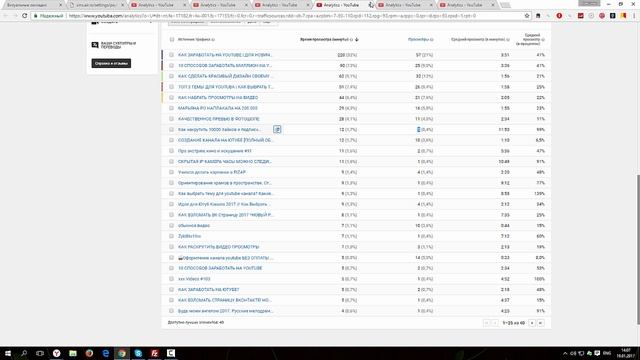Open Microsoft Edge from the taskbar
This screenshot has width=640, height=360.
[106, 353]
